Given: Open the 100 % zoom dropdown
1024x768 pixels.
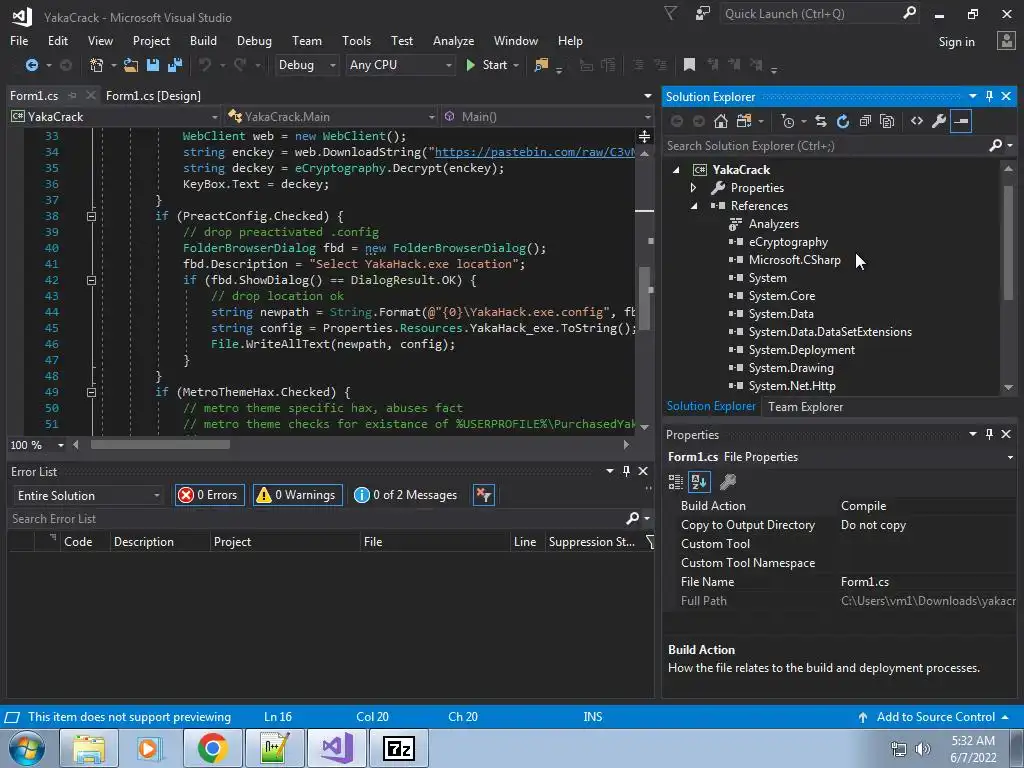Looking at the screenshot, I should point(61,445).
